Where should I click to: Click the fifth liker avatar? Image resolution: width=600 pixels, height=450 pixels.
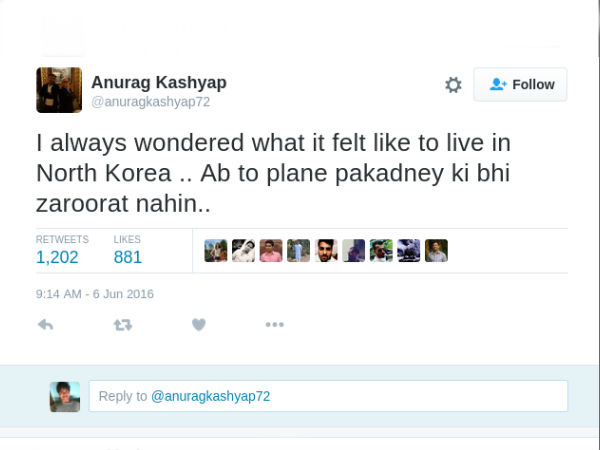tap(326, 251)
